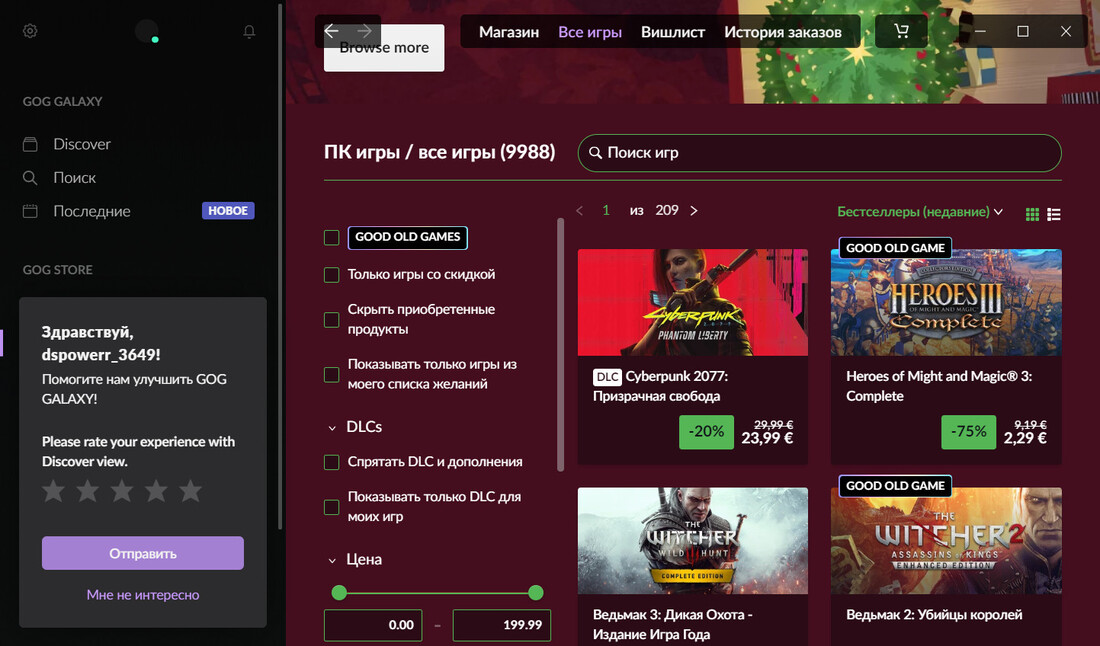Image resolution: width=1100 pixels, height=646 pixels.
Task: Enable Скрыть приобретенные продукты checkbox
Action: (x=332, y=320)
